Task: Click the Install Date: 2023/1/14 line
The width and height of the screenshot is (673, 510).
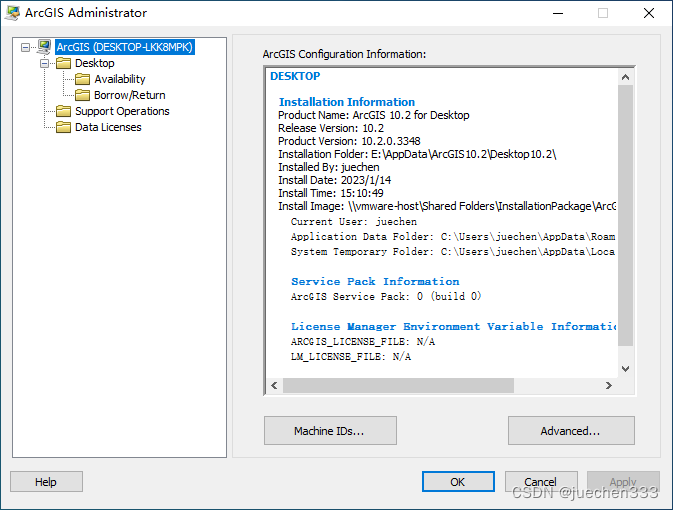Action: click(x=334, y=180)
